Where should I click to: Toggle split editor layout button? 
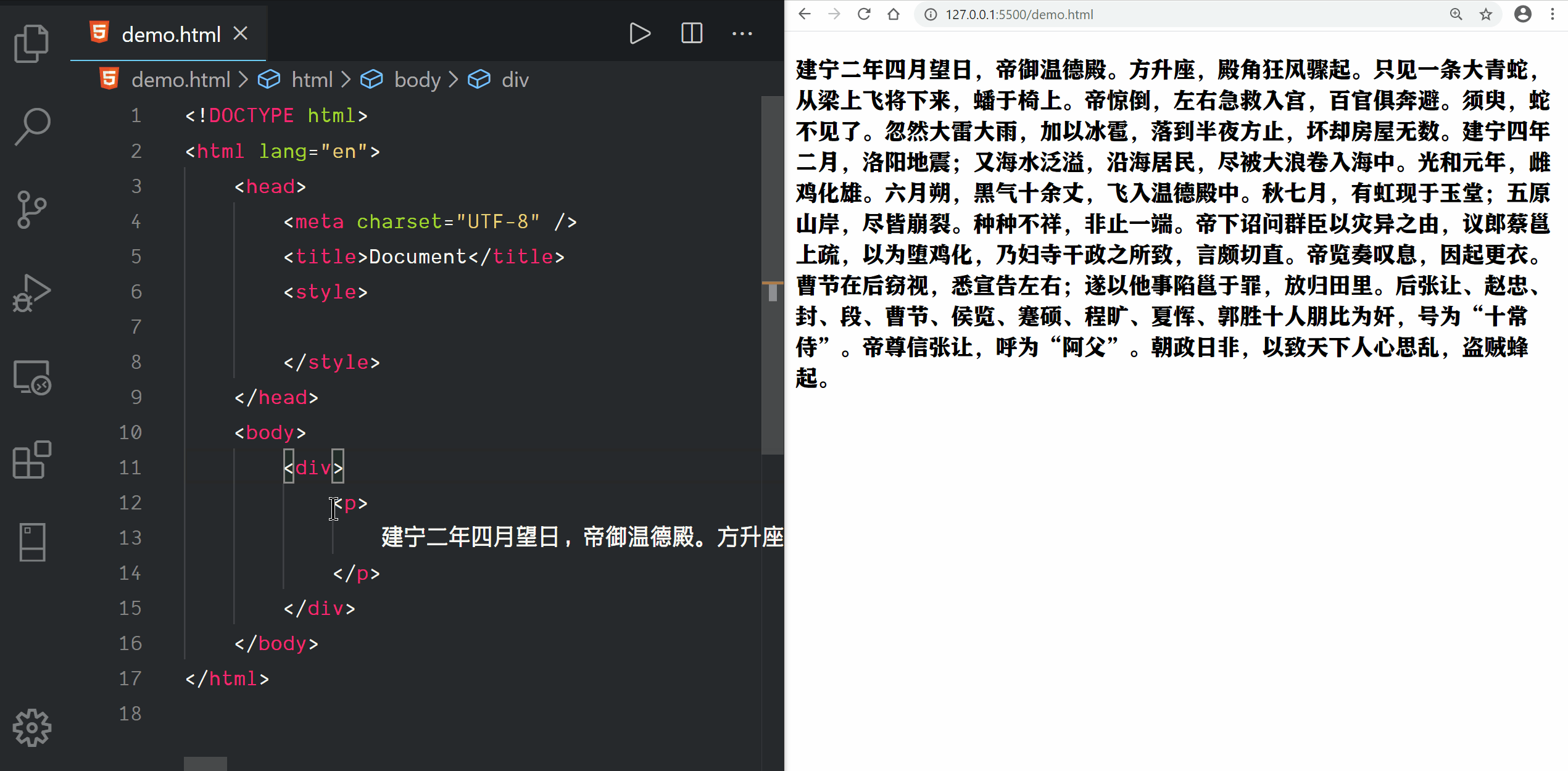click(691, 33)
